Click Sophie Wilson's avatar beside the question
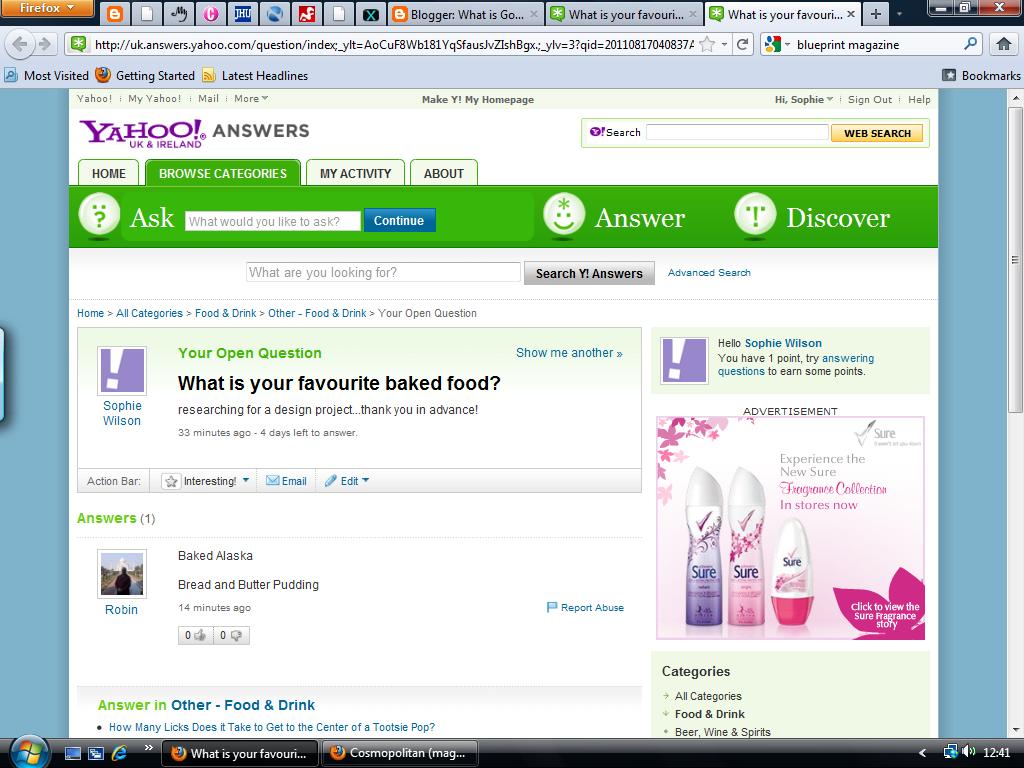Viewport: 1024px width, 768px height. click(x=122, y=370)
